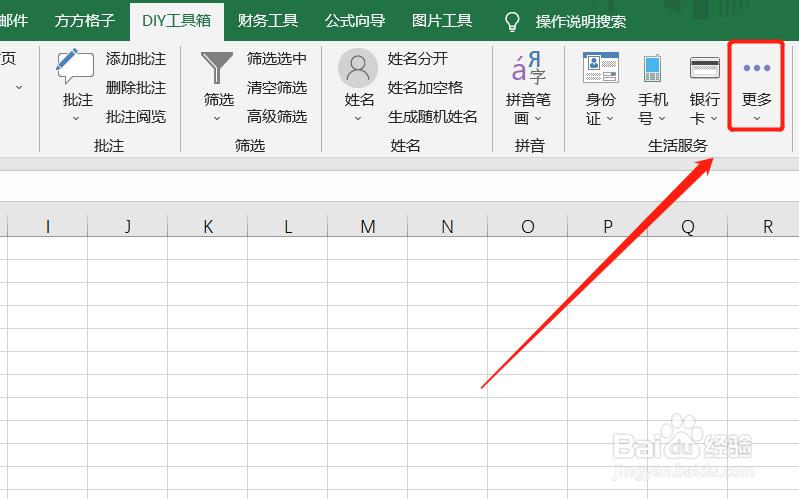Expand the 银行卡 dropdown arrow
The image size is (799, 499).
[714, 119]
